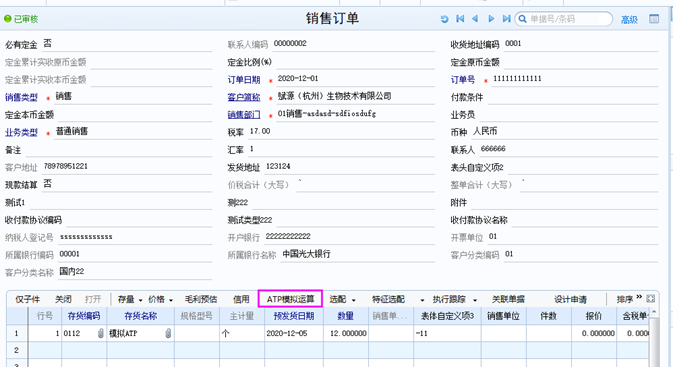Click the 订单日期 field showing 2020-12-01

click(x=355, y=79)
